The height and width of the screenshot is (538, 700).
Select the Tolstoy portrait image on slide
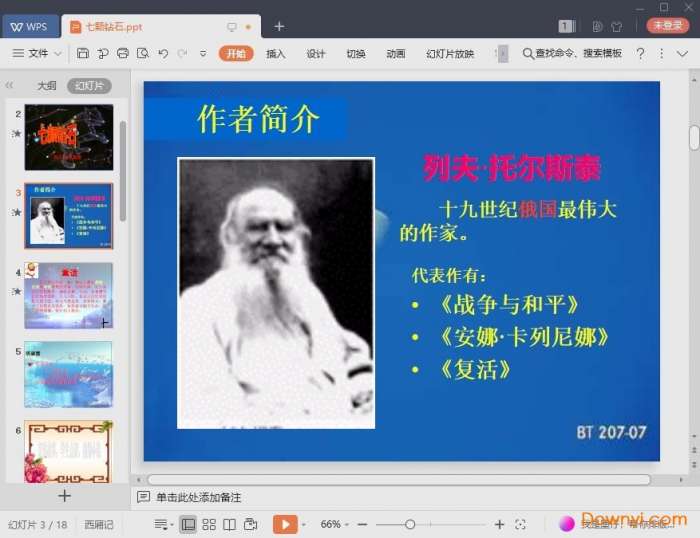click(276, 293)
